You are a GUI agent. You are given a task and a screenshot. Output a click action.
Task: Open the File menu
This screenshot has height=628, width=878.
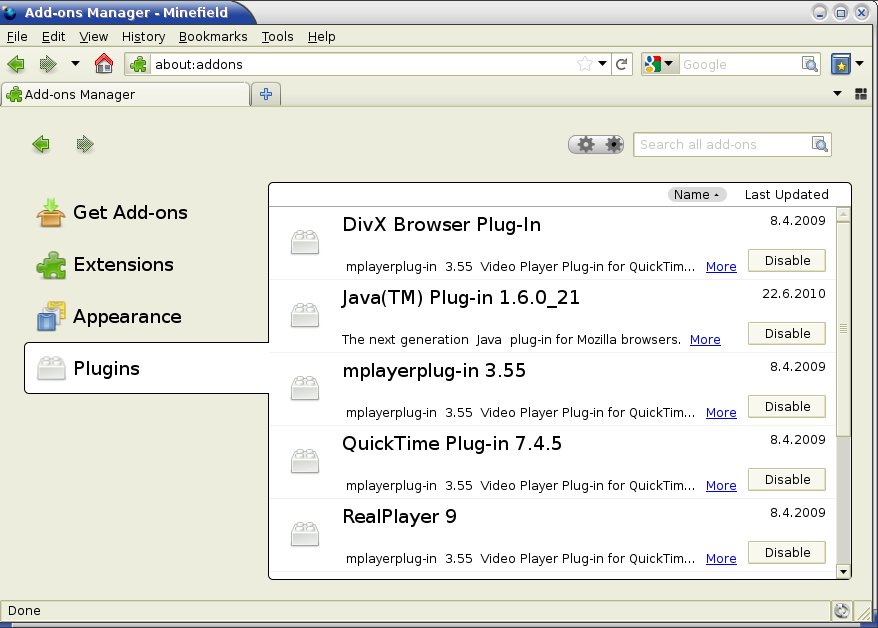(x=17, y=36)
